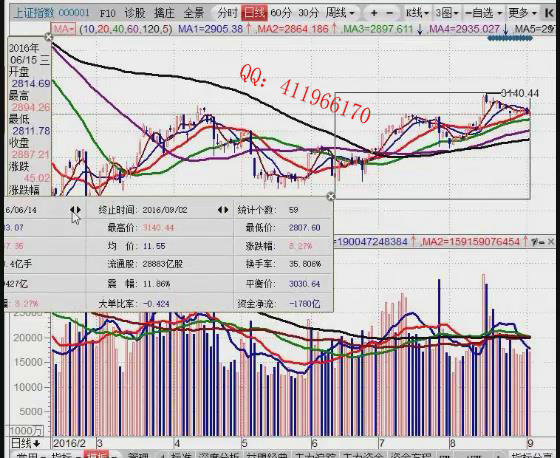
Task: Open the K线 chart type dropdown
Action: click(417, 14)
